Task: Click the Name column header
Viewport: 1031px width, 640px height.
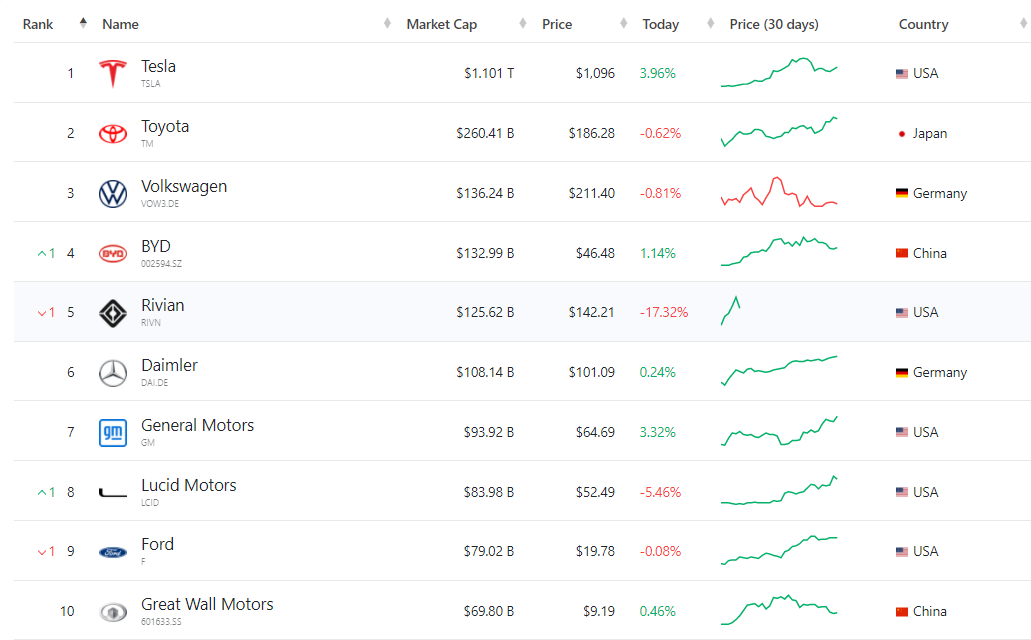Action: click(120, 24)
